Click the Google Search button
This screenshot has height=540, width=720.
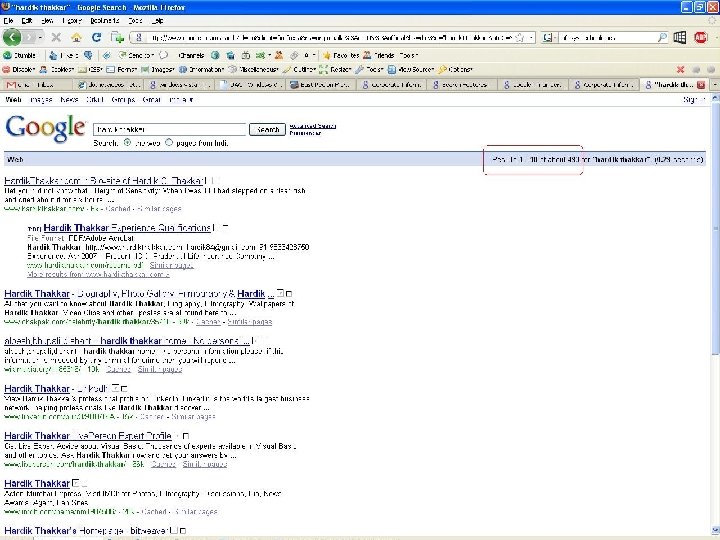point(267,129)
